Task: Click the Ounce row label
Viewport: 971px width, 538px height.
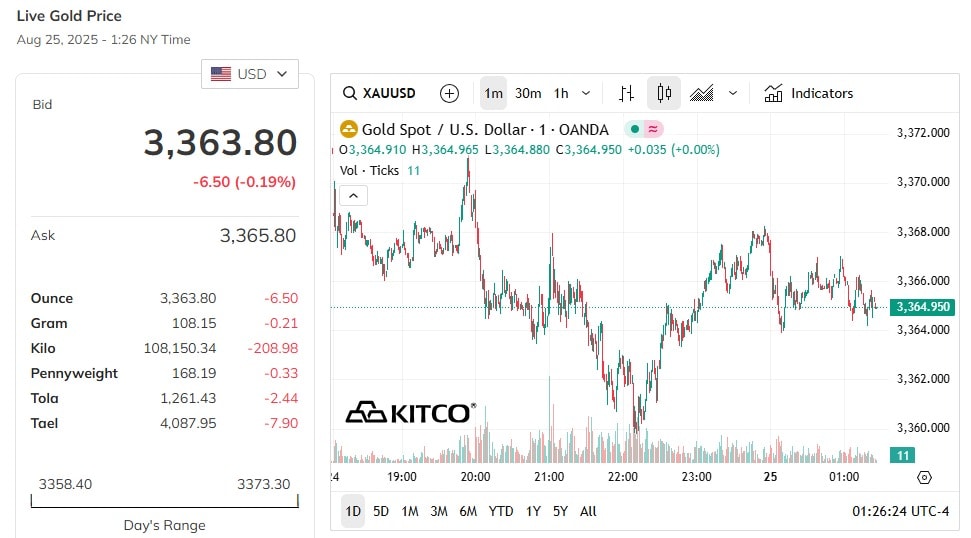Action: (x=52, y=298)
